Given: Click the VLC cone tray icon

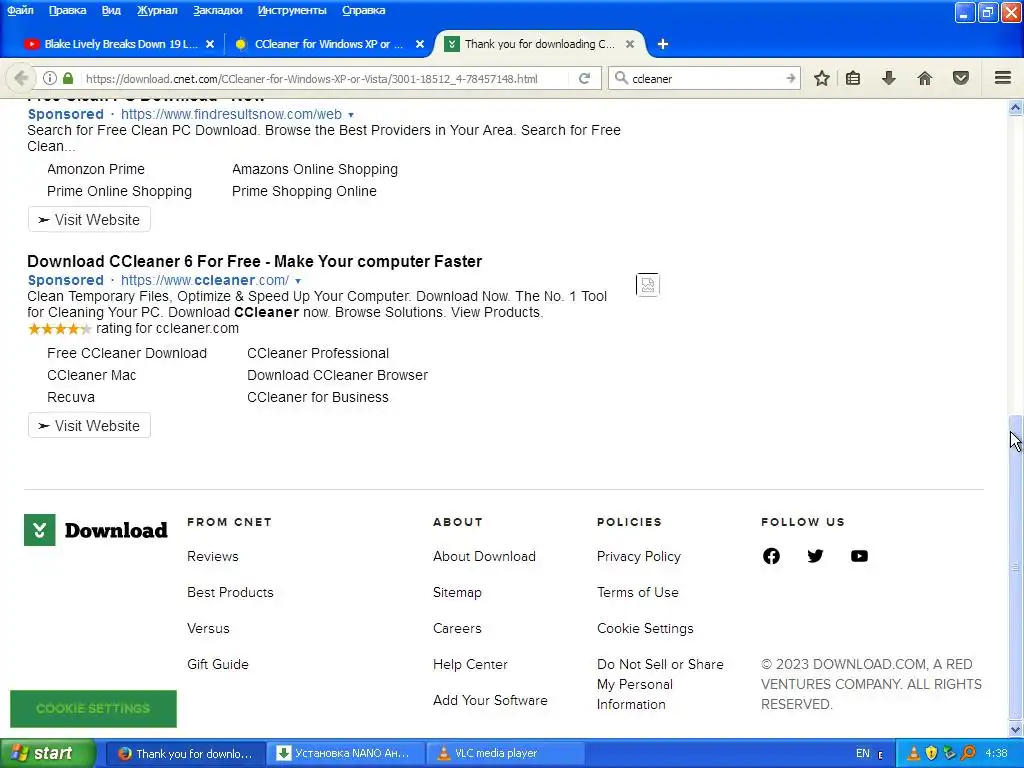Looking at the screenshot, I should [914, 753].
